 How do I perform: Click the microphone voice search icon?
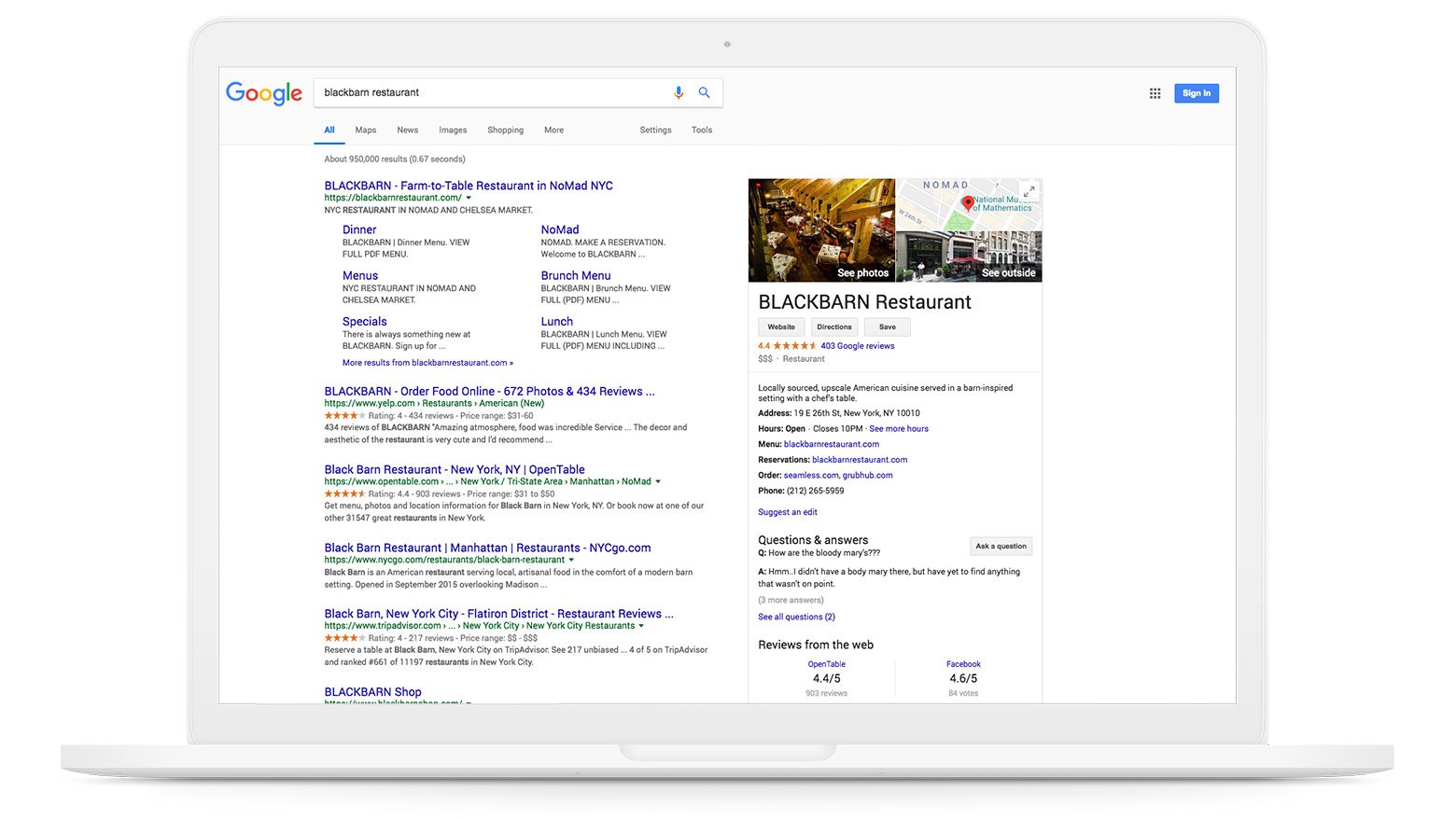pos(679,92)
